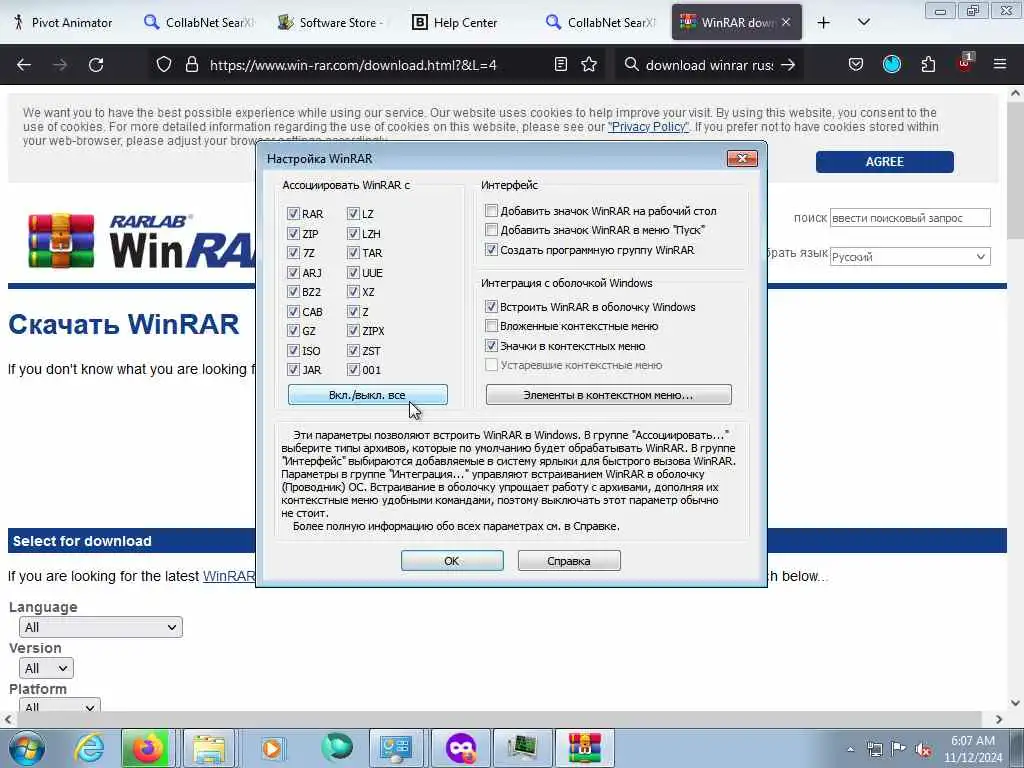Viewport: 1024px width, 768px height.
Task: Toggle reader view icon in address bar
Action: 560,65
